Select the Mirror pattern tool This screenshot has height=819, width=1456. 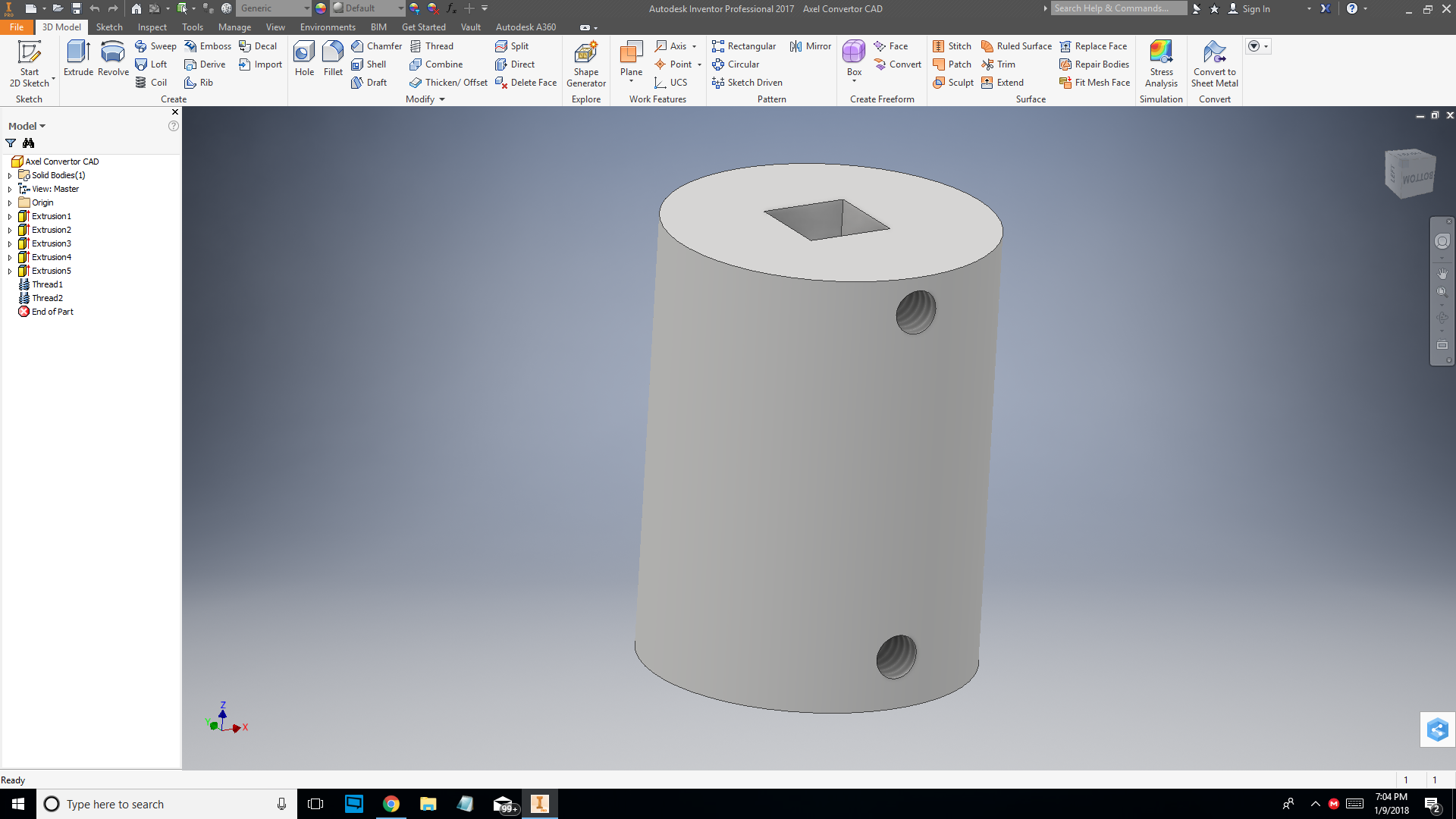coord(810,45)
